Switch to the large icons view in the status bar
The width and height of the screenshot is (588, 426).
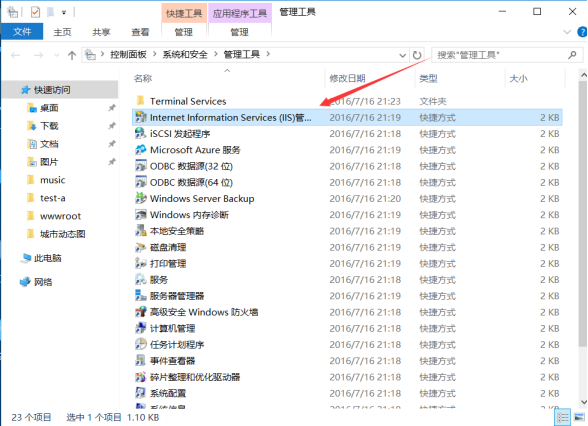579,417
